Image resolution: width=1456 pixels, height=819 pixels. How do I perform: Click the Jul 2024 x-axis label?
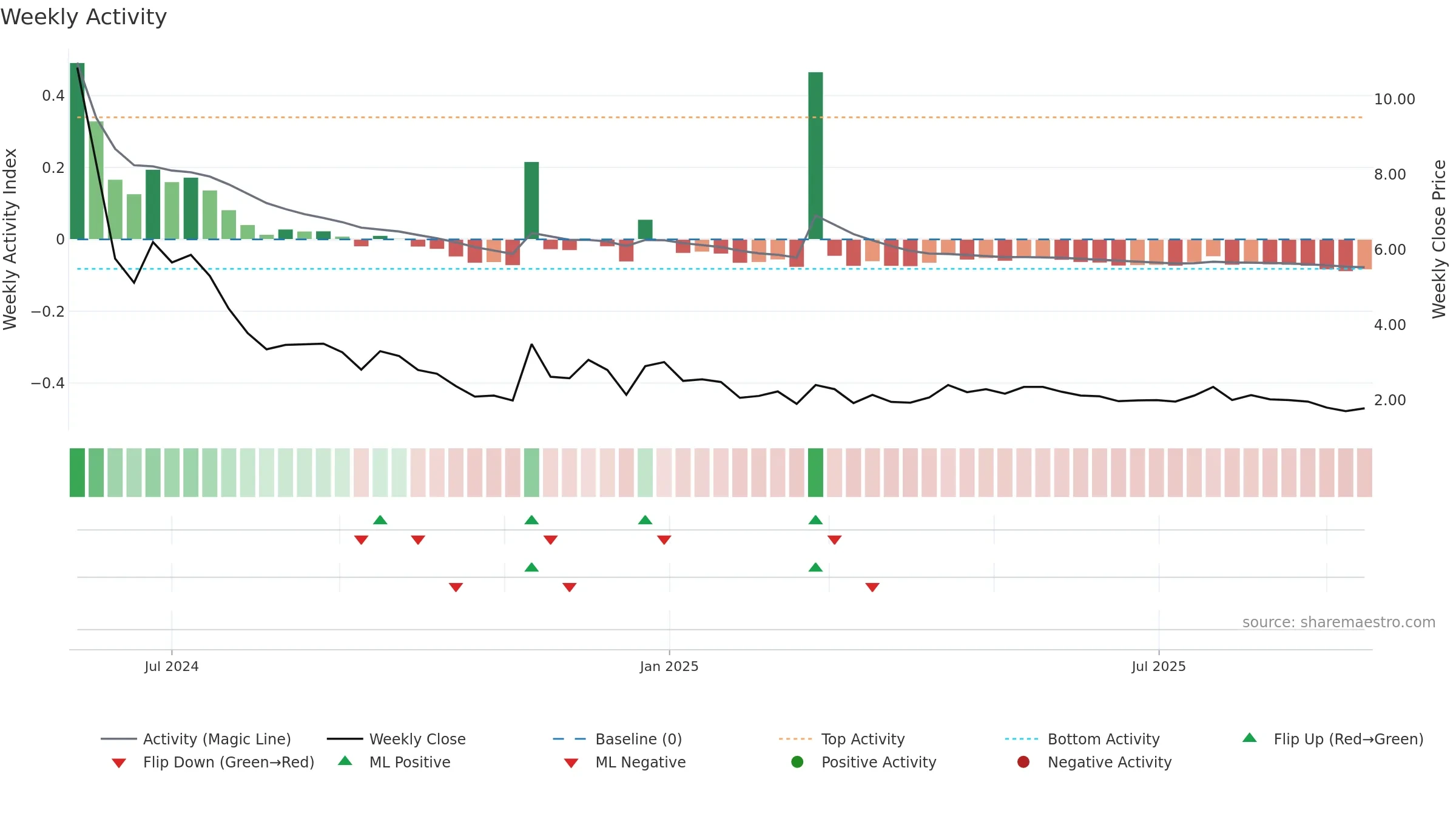(172, 666)
